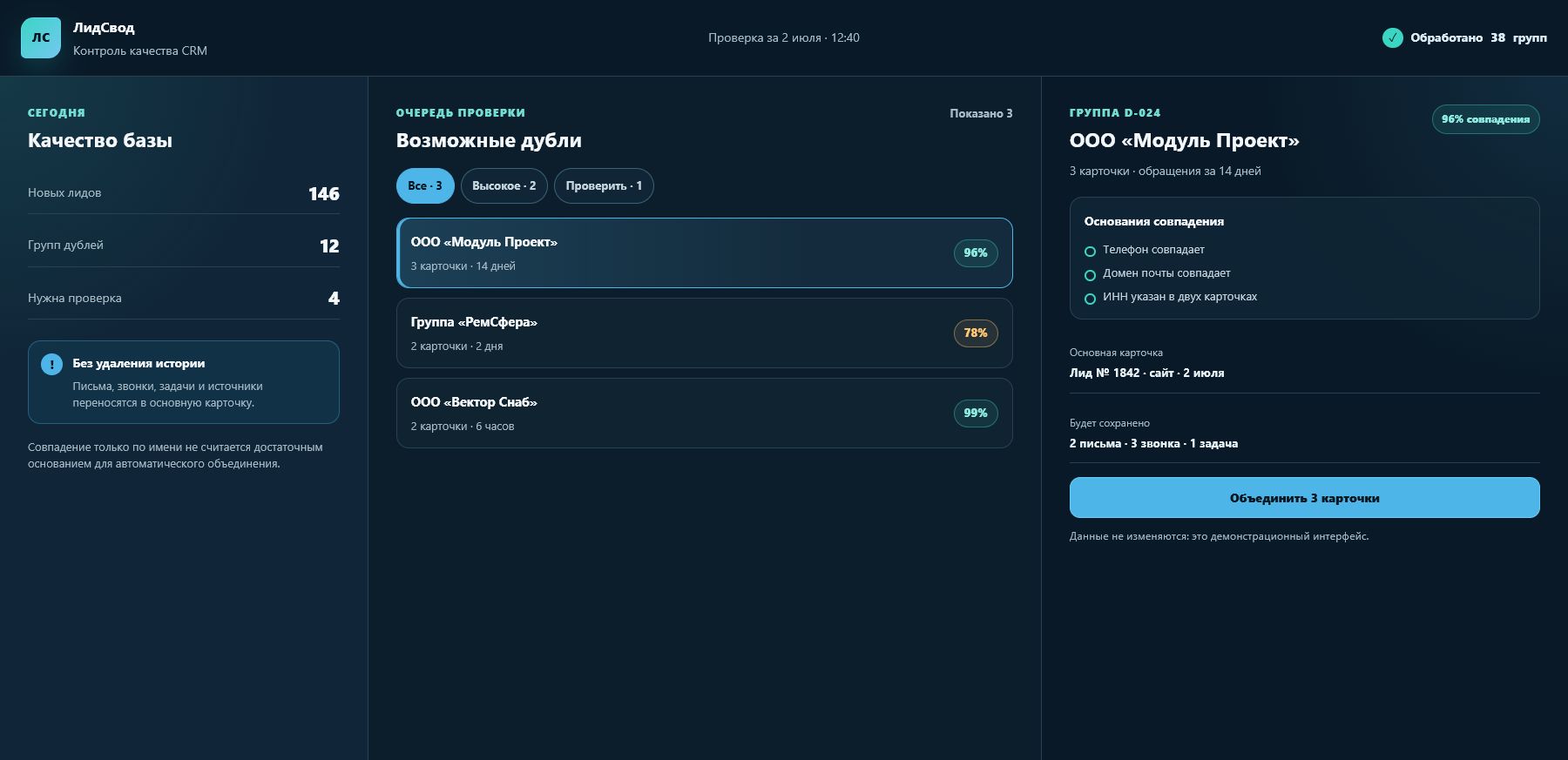Click the ГРУППА D-024 label
The height and width of the screenshot is (760, 1568).
coord(1115,112)
